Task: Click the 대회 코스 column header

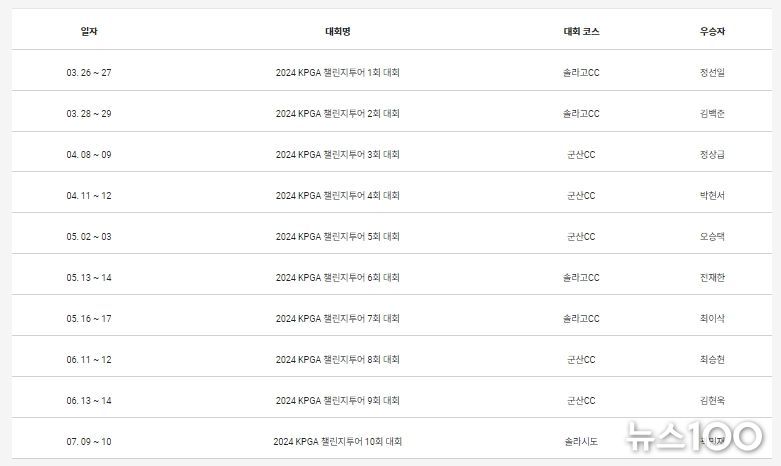Action: click(x=581, y=31)
